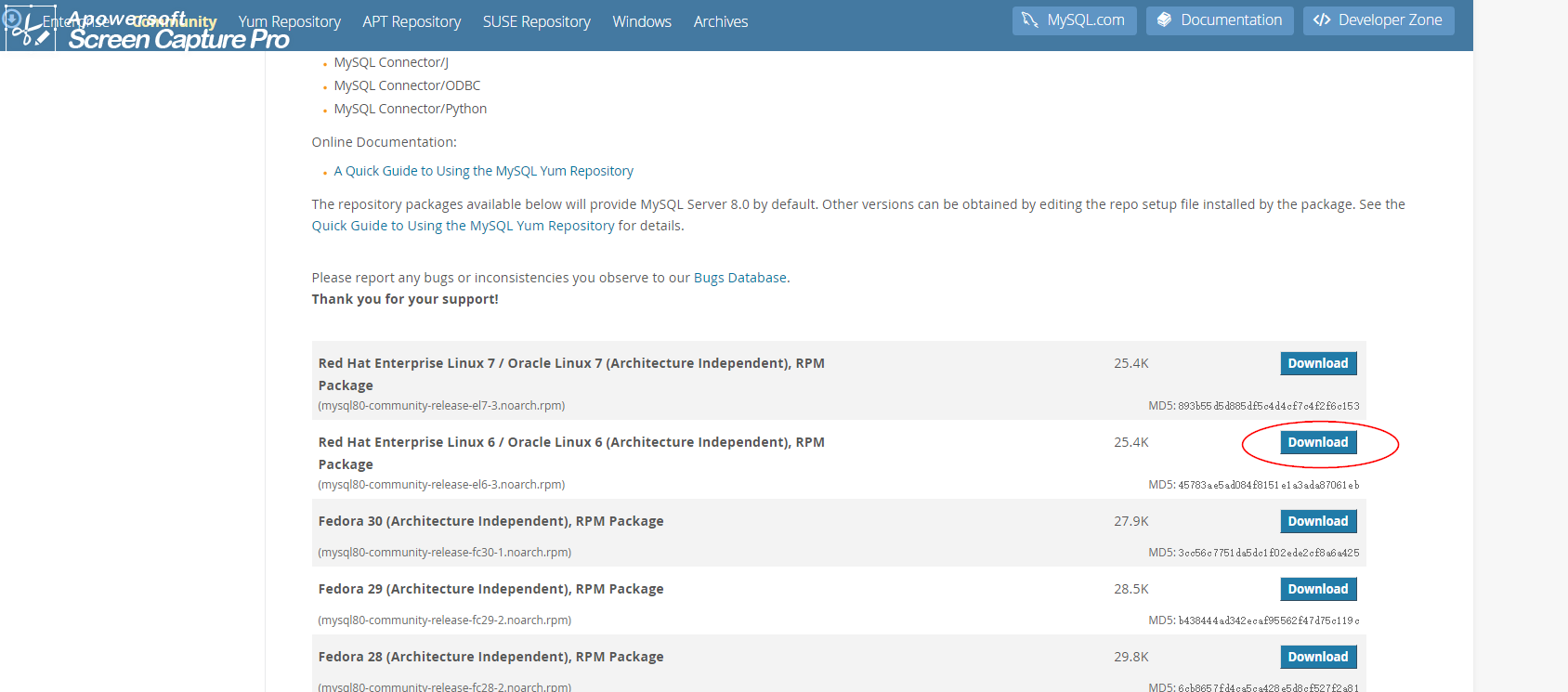Click the inline Quick Guide link before 'for details'

[x=464, y=226]
